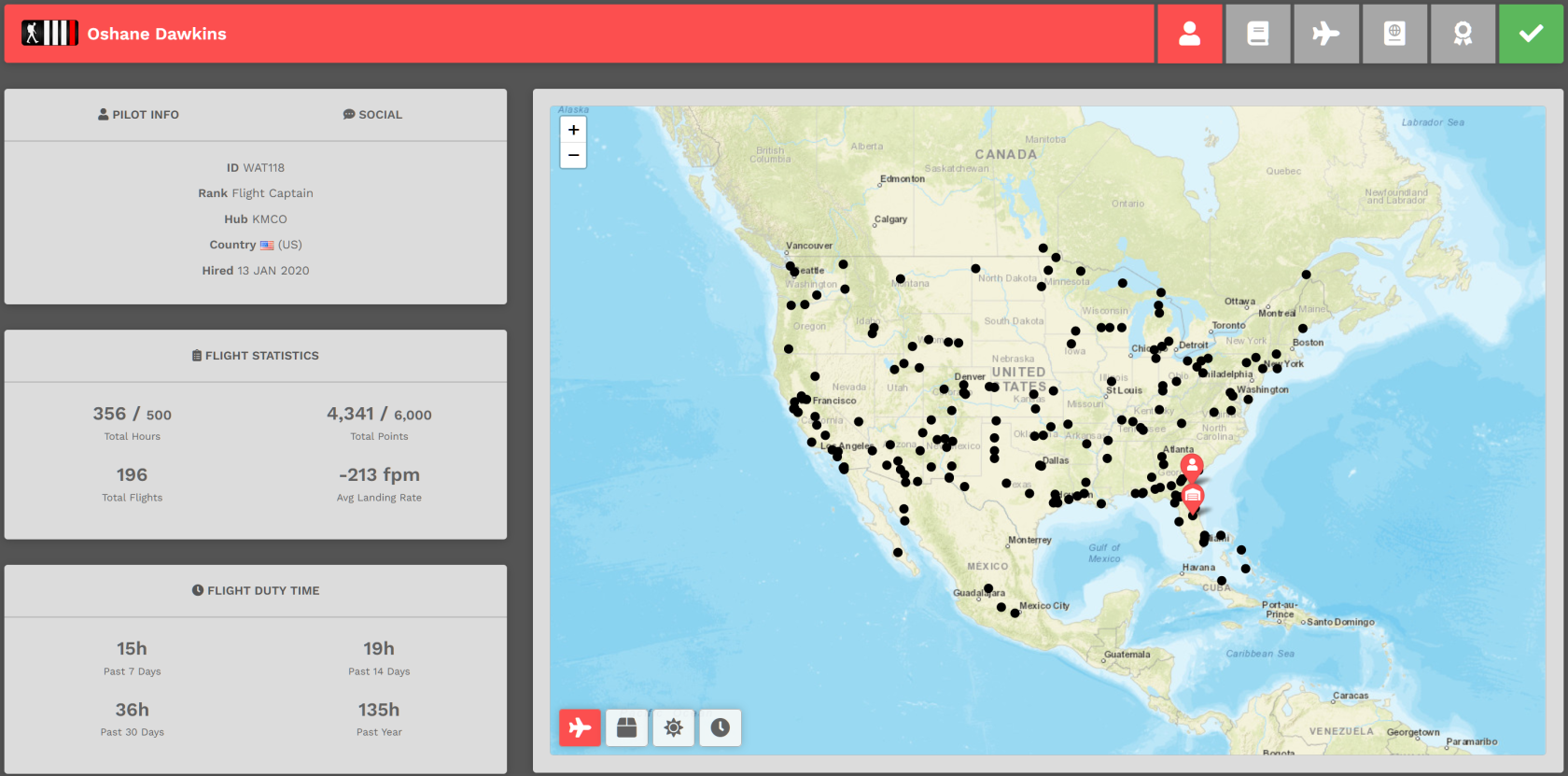Click the Oshane Dawkins name header
Image resolution: width=1568 pixels, height=776 pixels.
click(157, 34)
